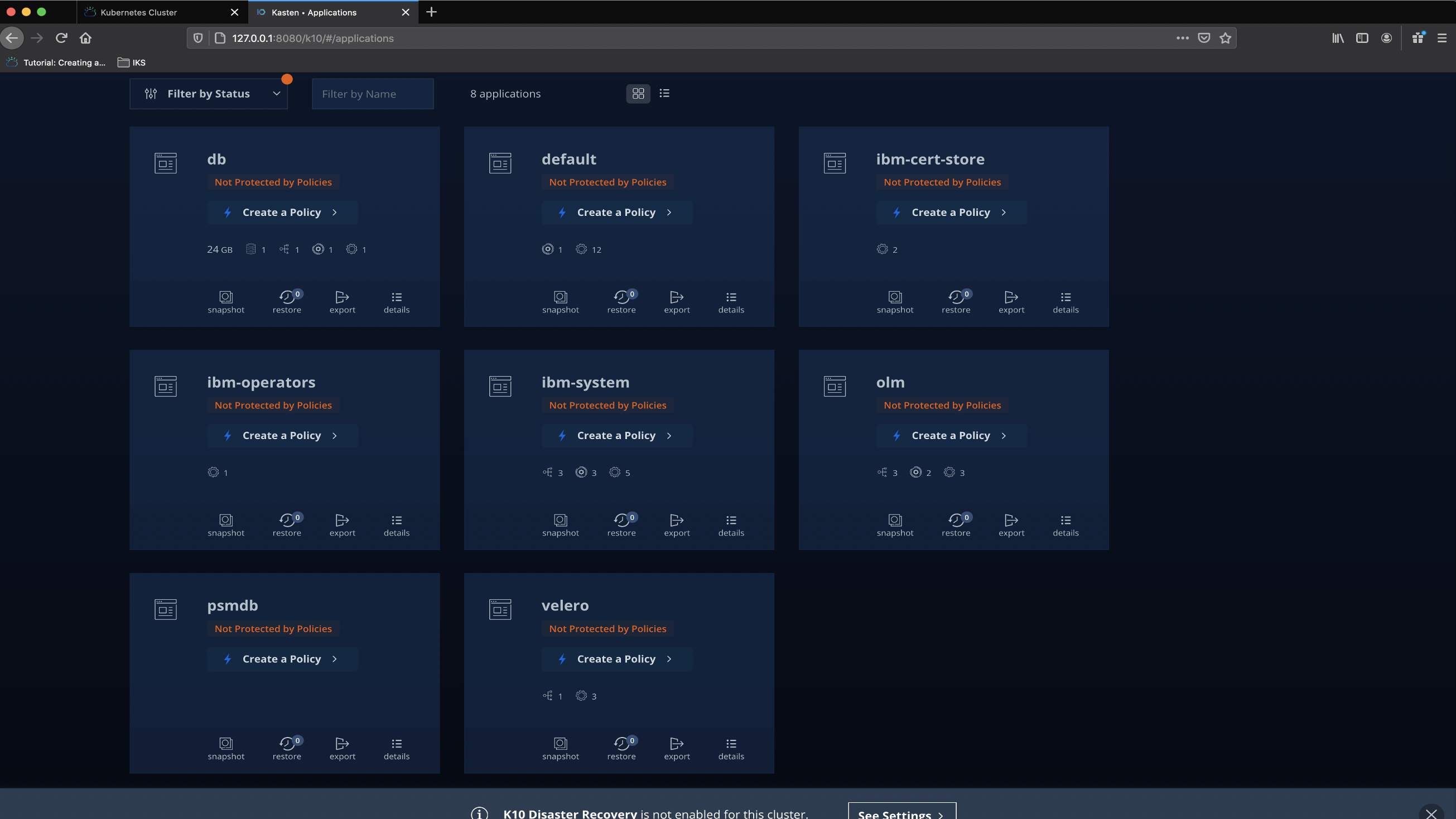Image resolution: width=1456 pixels, height=819 pixels.
Task: Switch to list view layout
Action: [664, 94]
